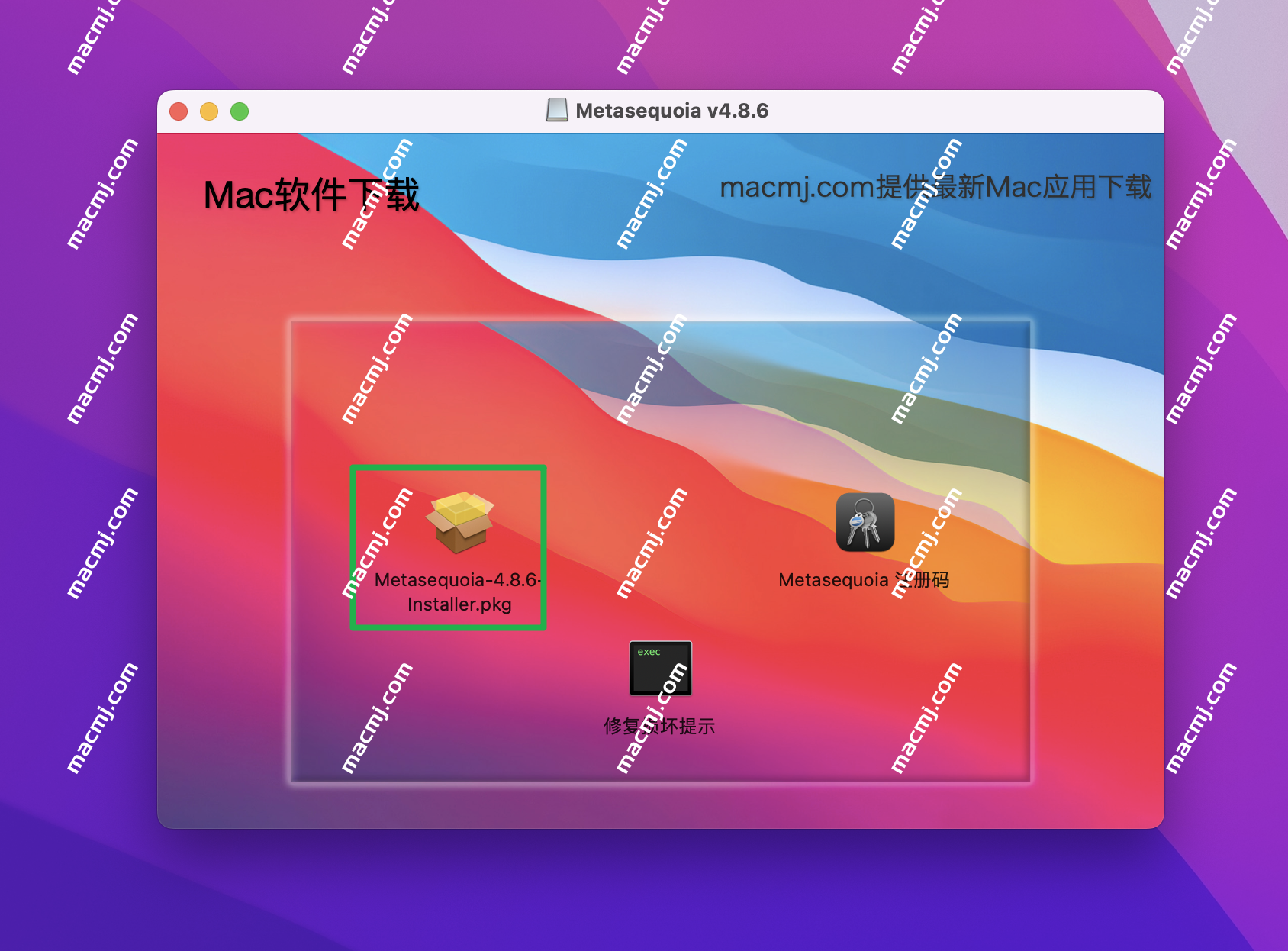Open the Keychain keys icon for Metasequoia
Screen dimensions: 1288x951
pos(865,522)
